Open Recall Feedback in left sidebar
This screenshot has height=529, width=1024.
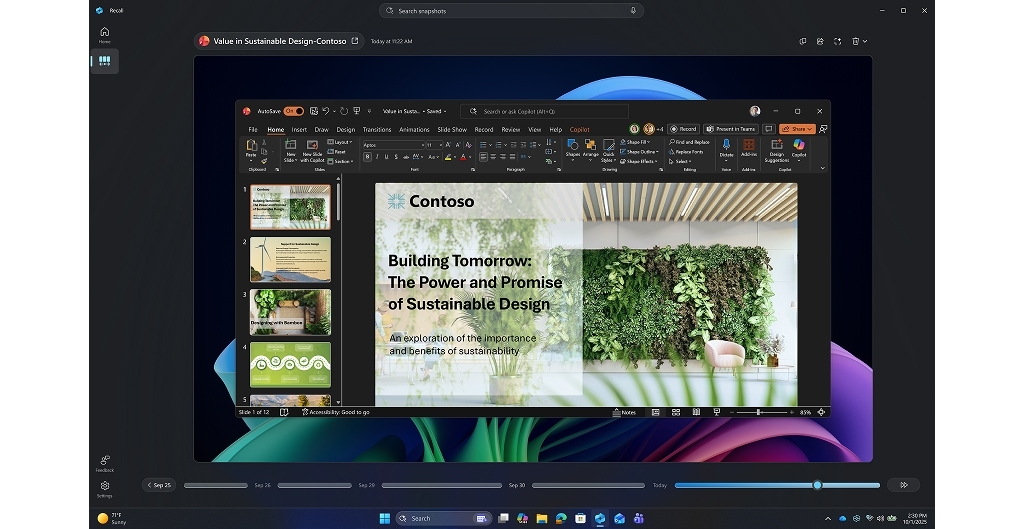coord(104,464)
